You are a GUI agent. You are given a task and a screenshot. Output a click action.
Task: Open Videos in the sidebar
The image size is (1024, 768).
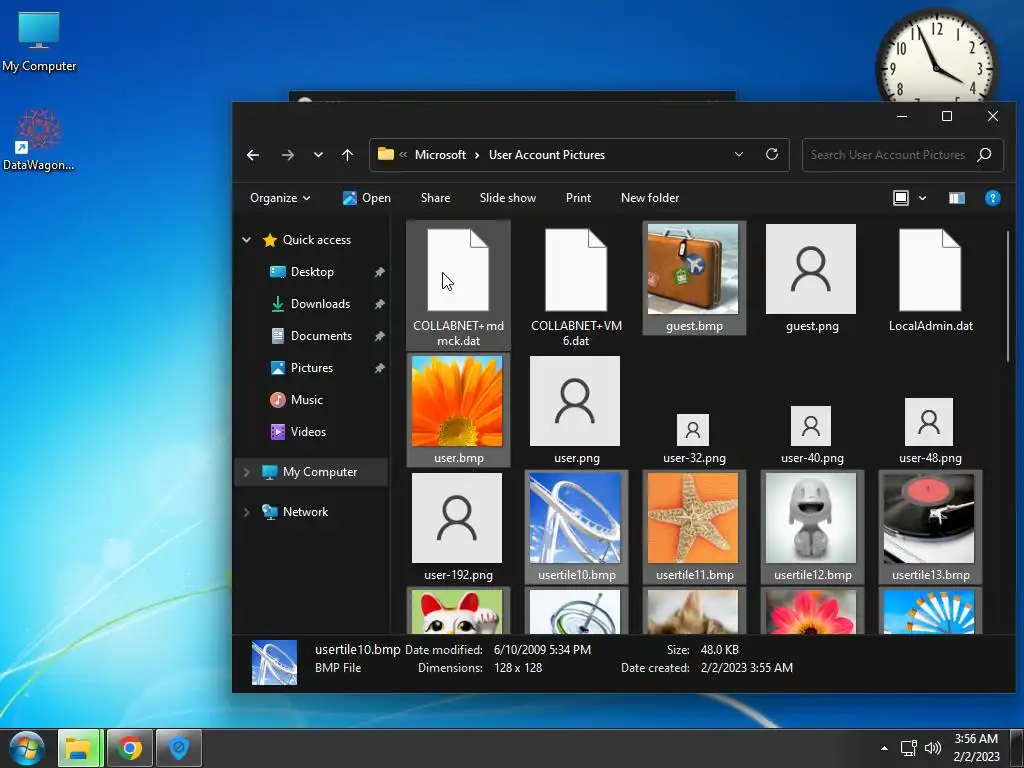click(308, 432)
